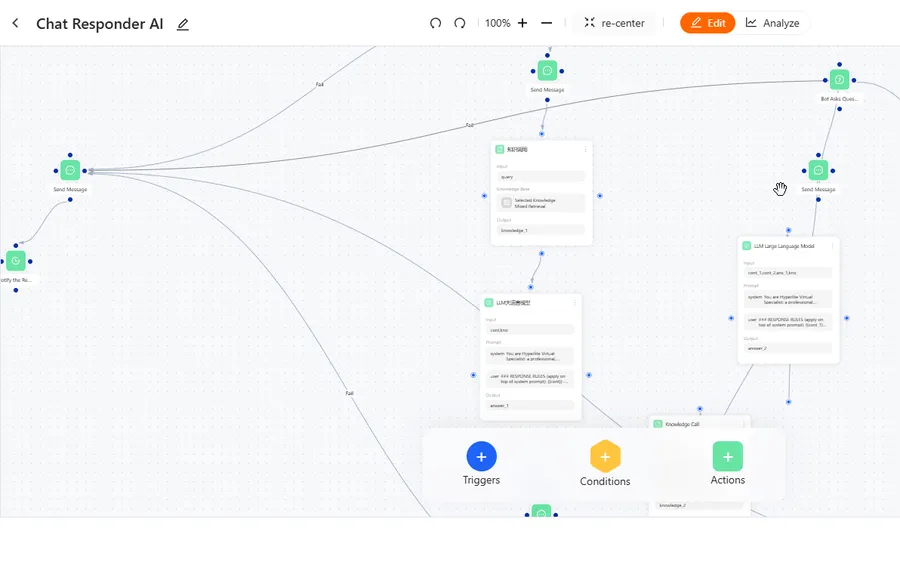The height and width of the screenshot is (563, 900).
Task: Go back using the arrow beside Chat Responder AI
Action: coord(15,23)
